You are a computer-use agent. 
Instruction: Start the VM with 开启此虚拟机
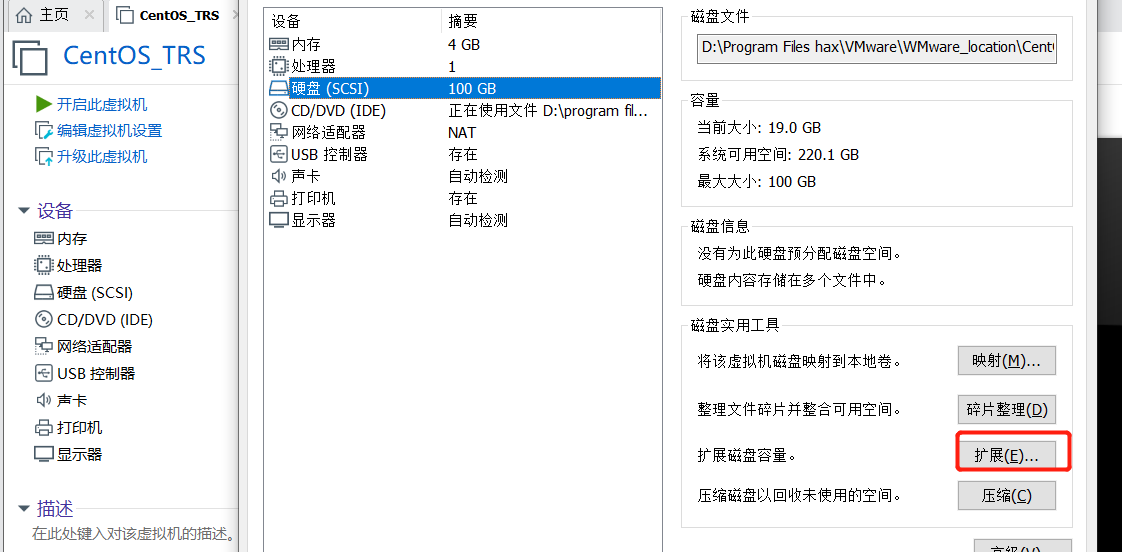[x=102, y=105]
